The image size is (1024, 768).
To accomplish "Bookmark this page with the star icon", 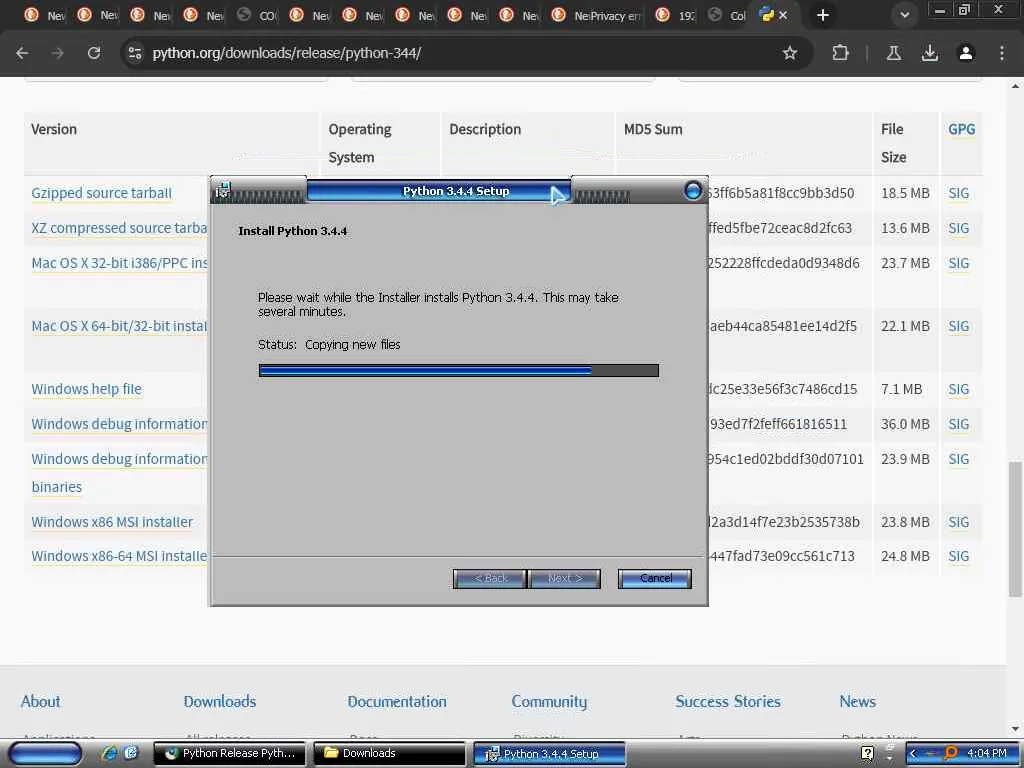I will coord(790,53).
